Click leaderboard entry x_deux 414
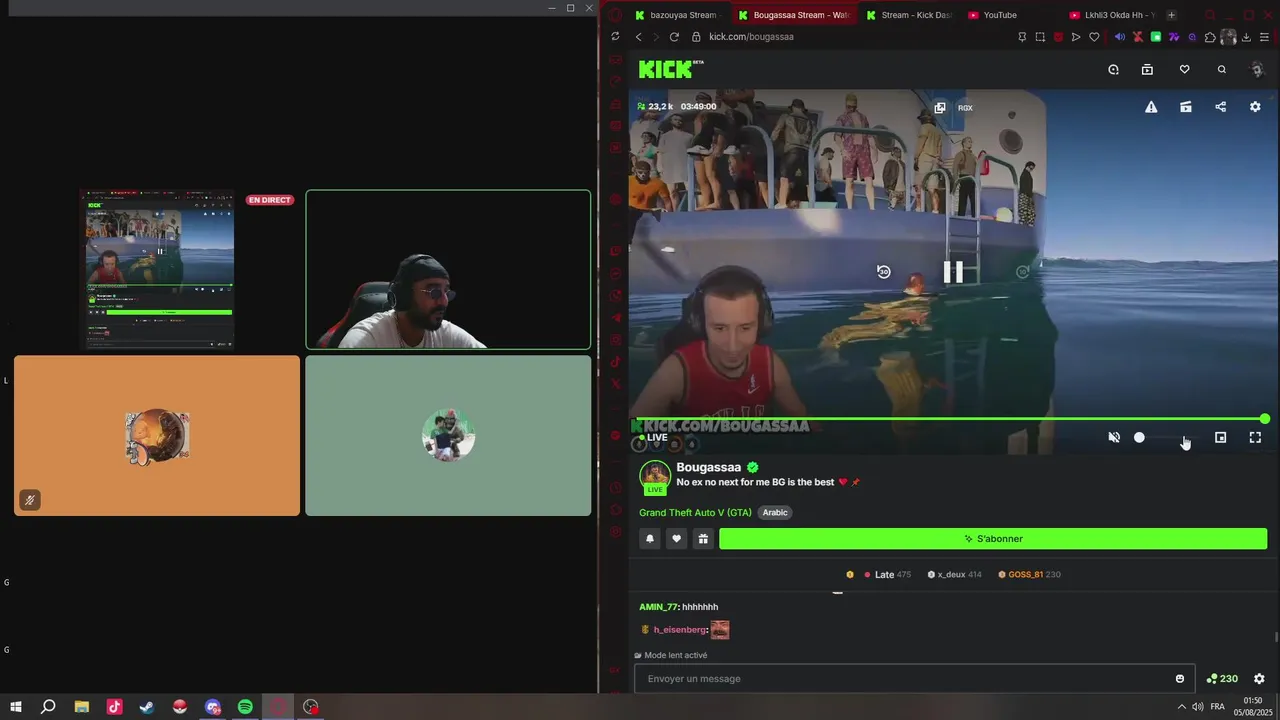The width and height of the screenshot is (1280, 720). [954, 575]
